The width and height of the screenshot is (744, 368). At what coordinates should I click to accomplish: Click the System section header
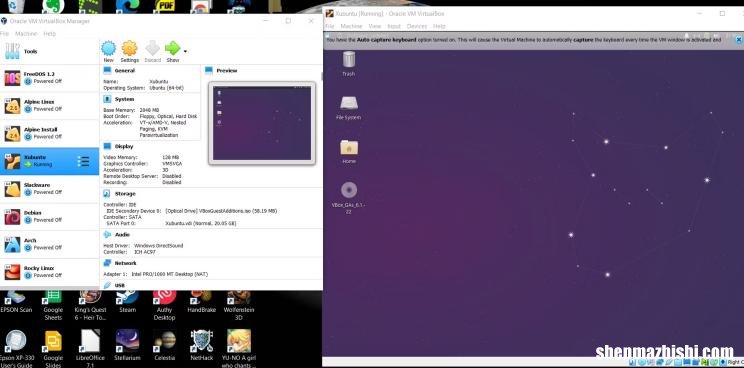pos(124,99)
